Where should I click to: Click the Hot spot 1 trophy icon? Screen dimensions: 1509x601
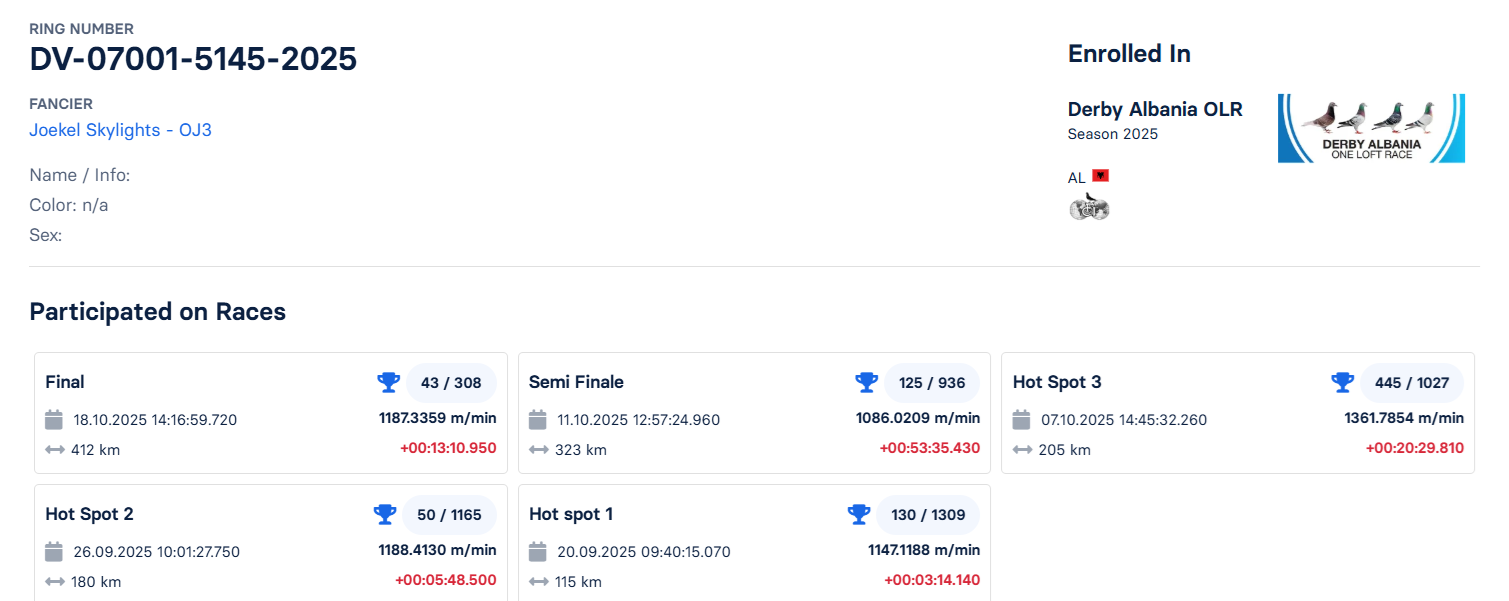(x=859, y=514)
